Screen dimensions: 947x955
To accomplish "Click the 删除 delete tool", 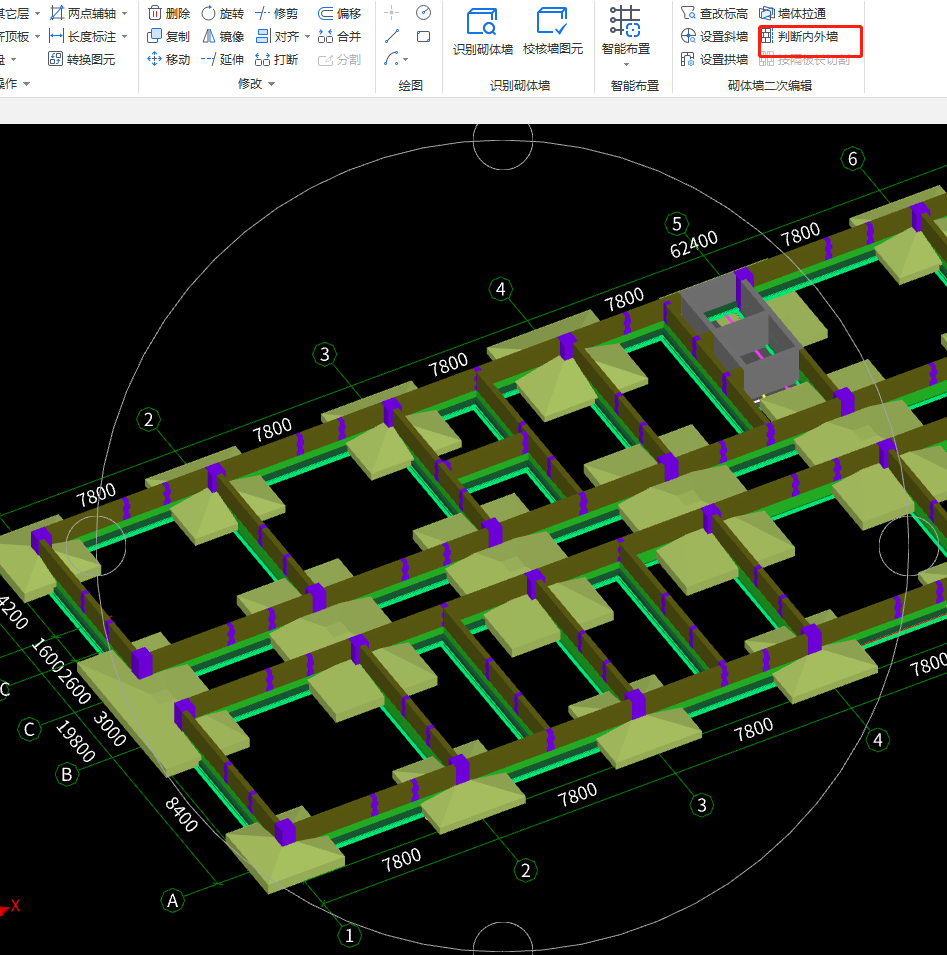I will click(169, 13).
